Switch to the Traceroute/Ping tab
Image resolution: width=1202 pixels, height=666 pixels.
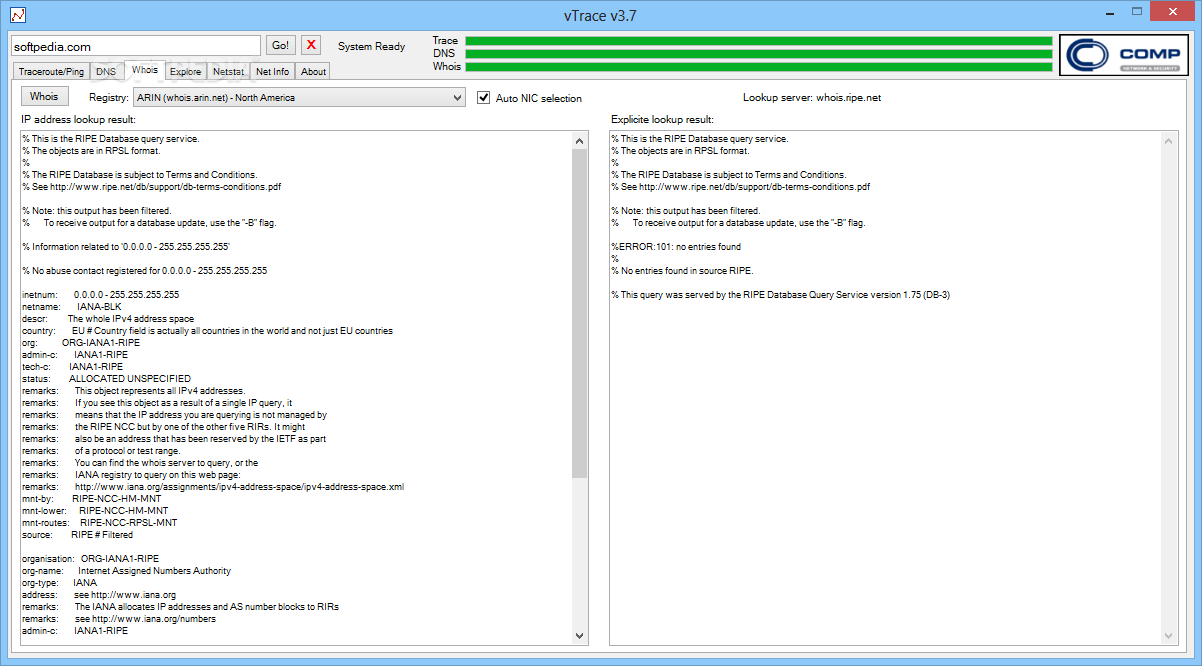click(x=52, y=72)
